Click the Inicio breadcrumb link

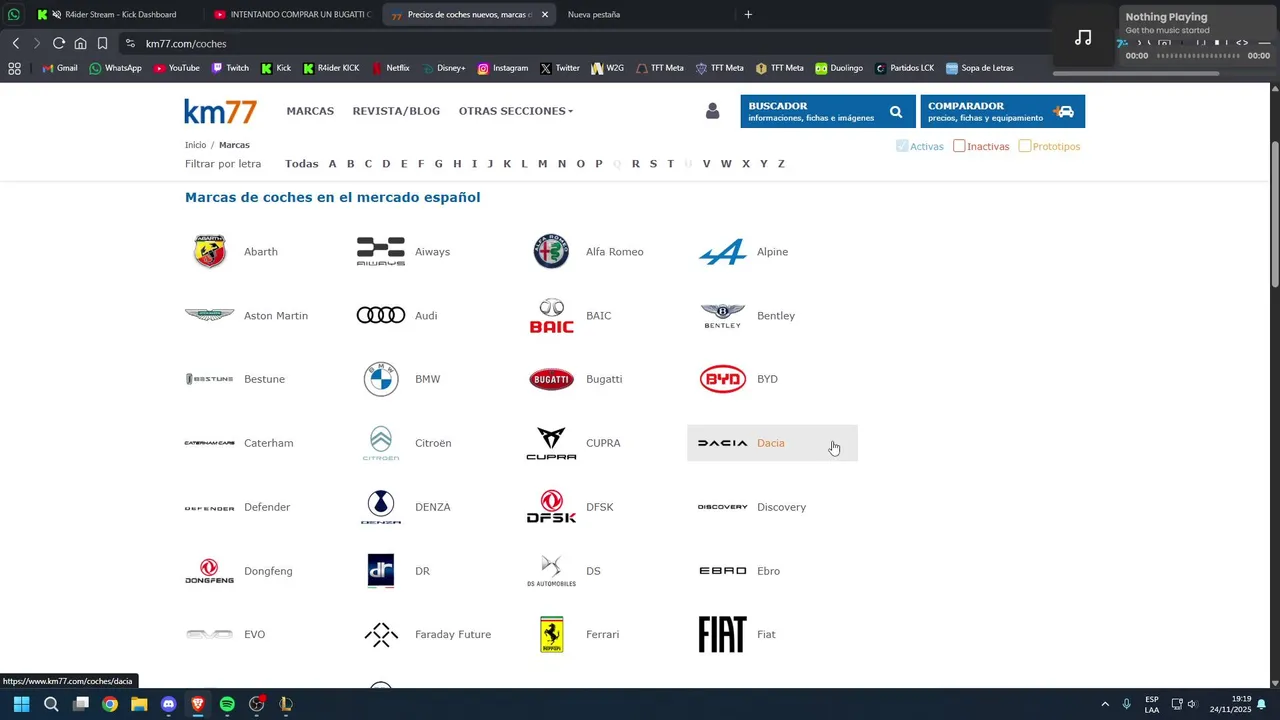pos(195,145)
